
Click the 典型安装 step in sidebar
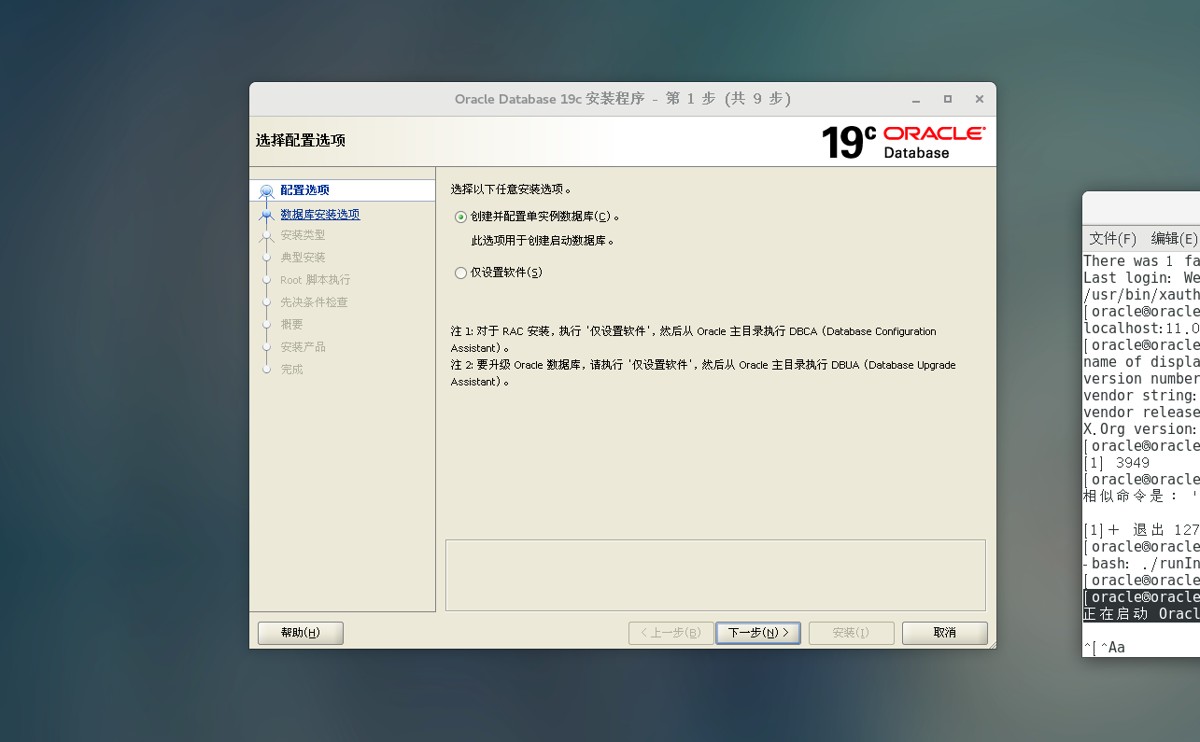[303, 257]
